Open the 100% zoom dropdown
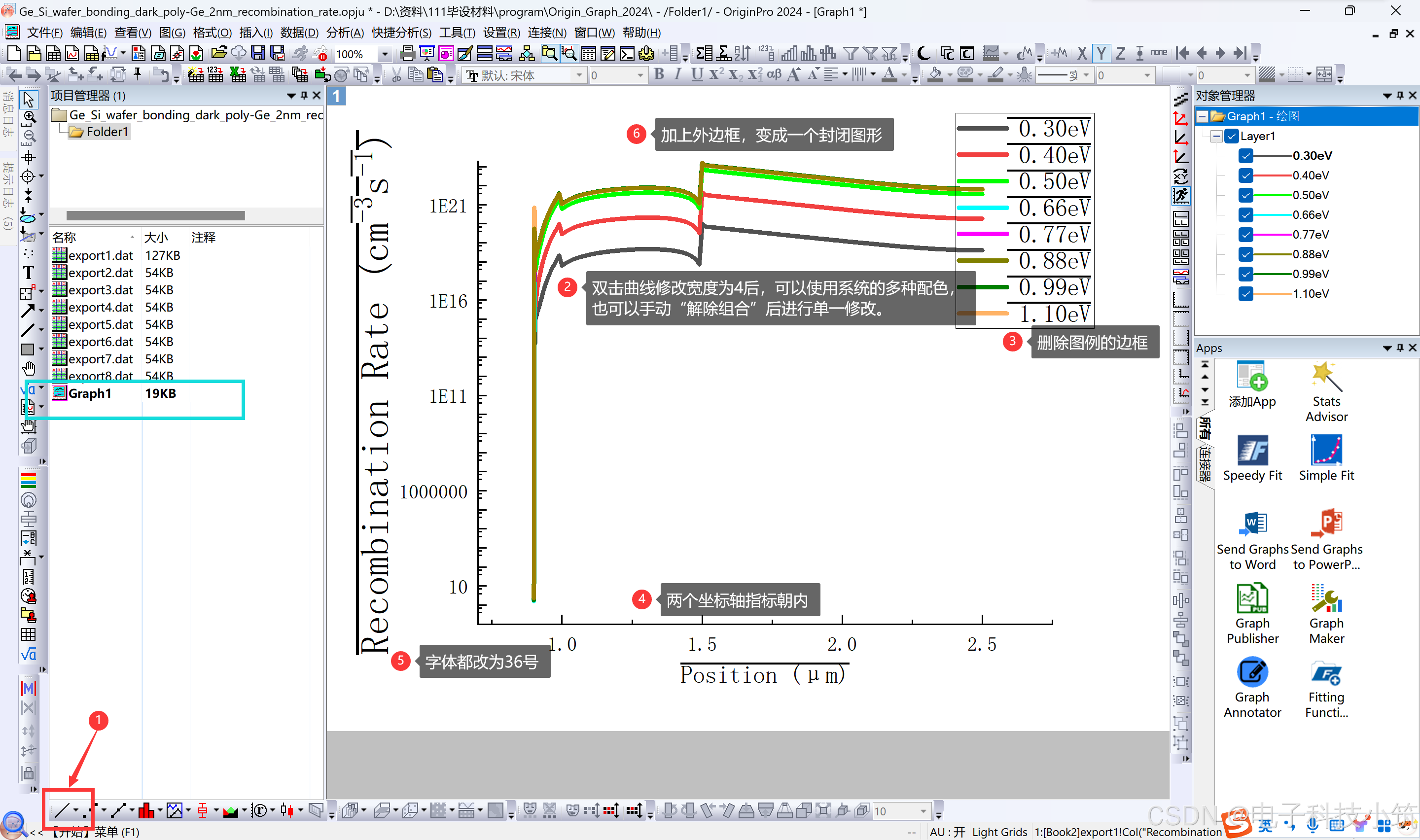This screenshot has width=1420, height=840. click(x=385, y=54)
